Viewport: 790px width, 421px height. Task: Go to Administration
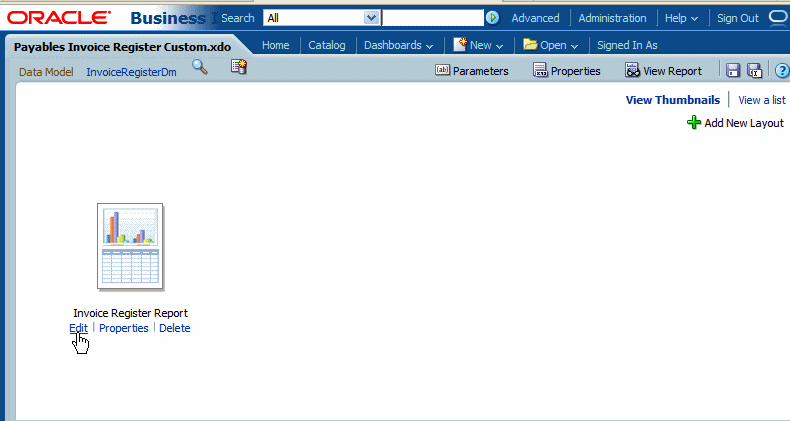(612, 18)
